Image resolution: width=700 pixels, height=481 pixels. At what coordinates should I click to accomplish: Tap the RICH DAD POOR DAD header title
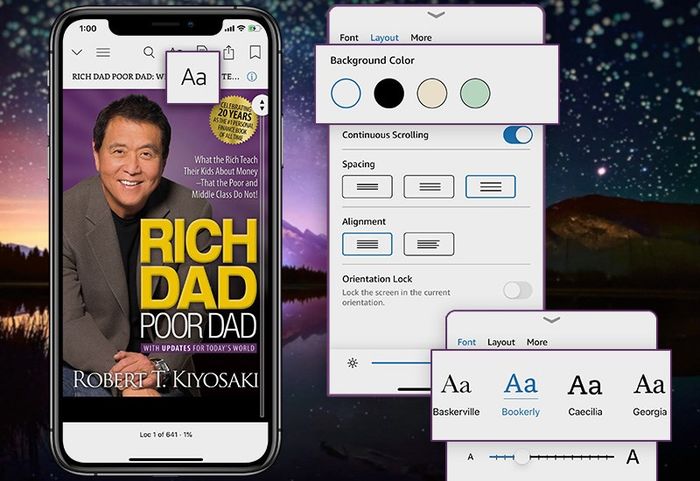coord(156,76)
